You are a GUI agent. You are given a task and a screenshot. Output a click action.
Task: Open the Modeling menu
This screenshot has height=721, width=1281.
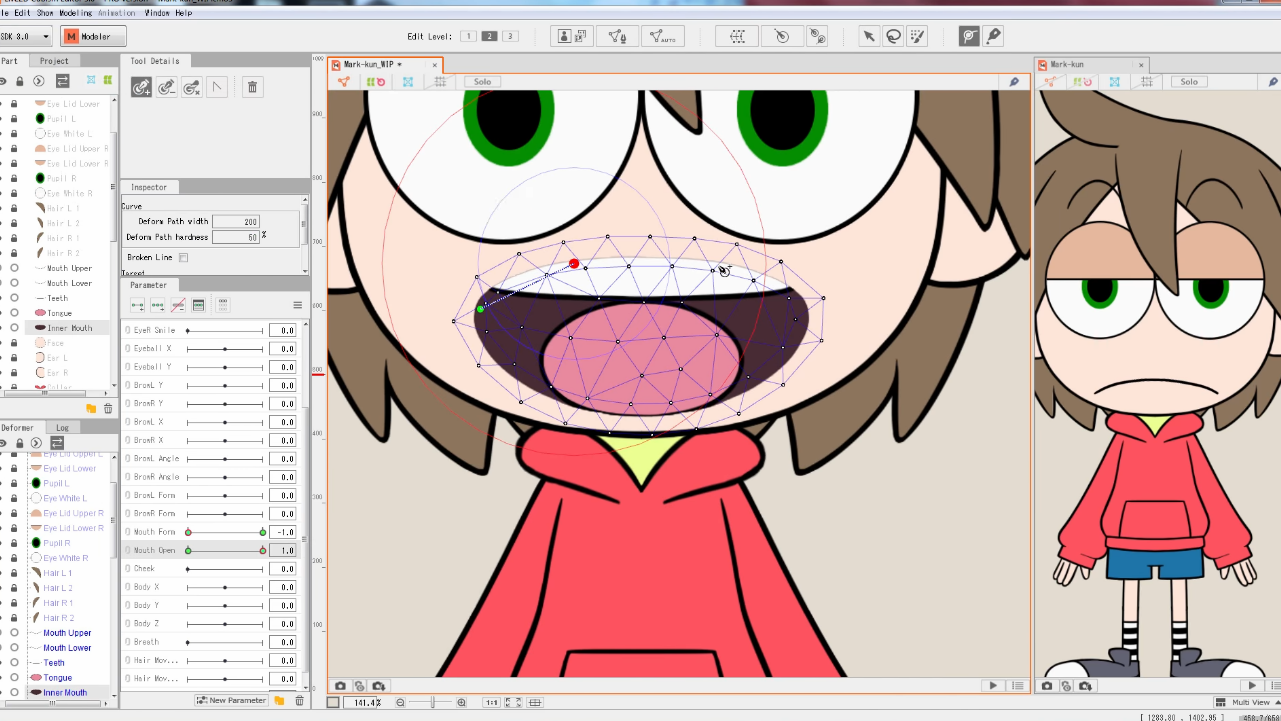pyautogui.click(x=75, y=13)
